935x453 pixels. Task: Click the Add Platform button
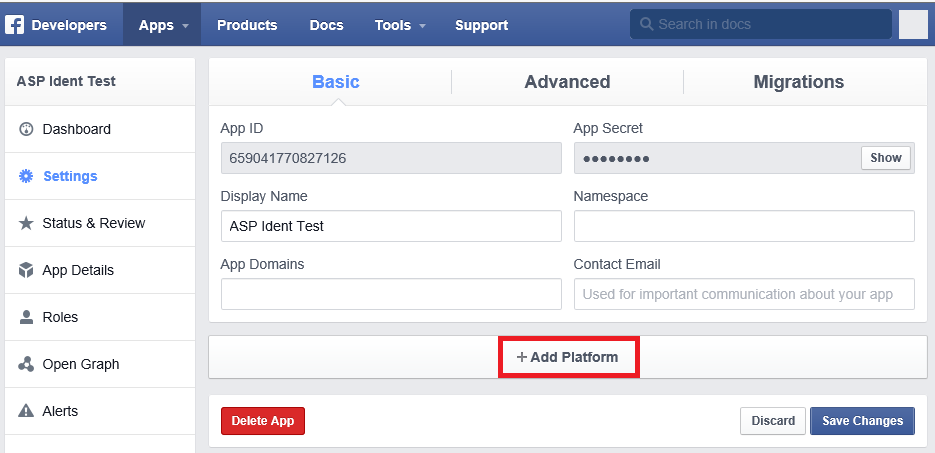(x=568, y=357)
